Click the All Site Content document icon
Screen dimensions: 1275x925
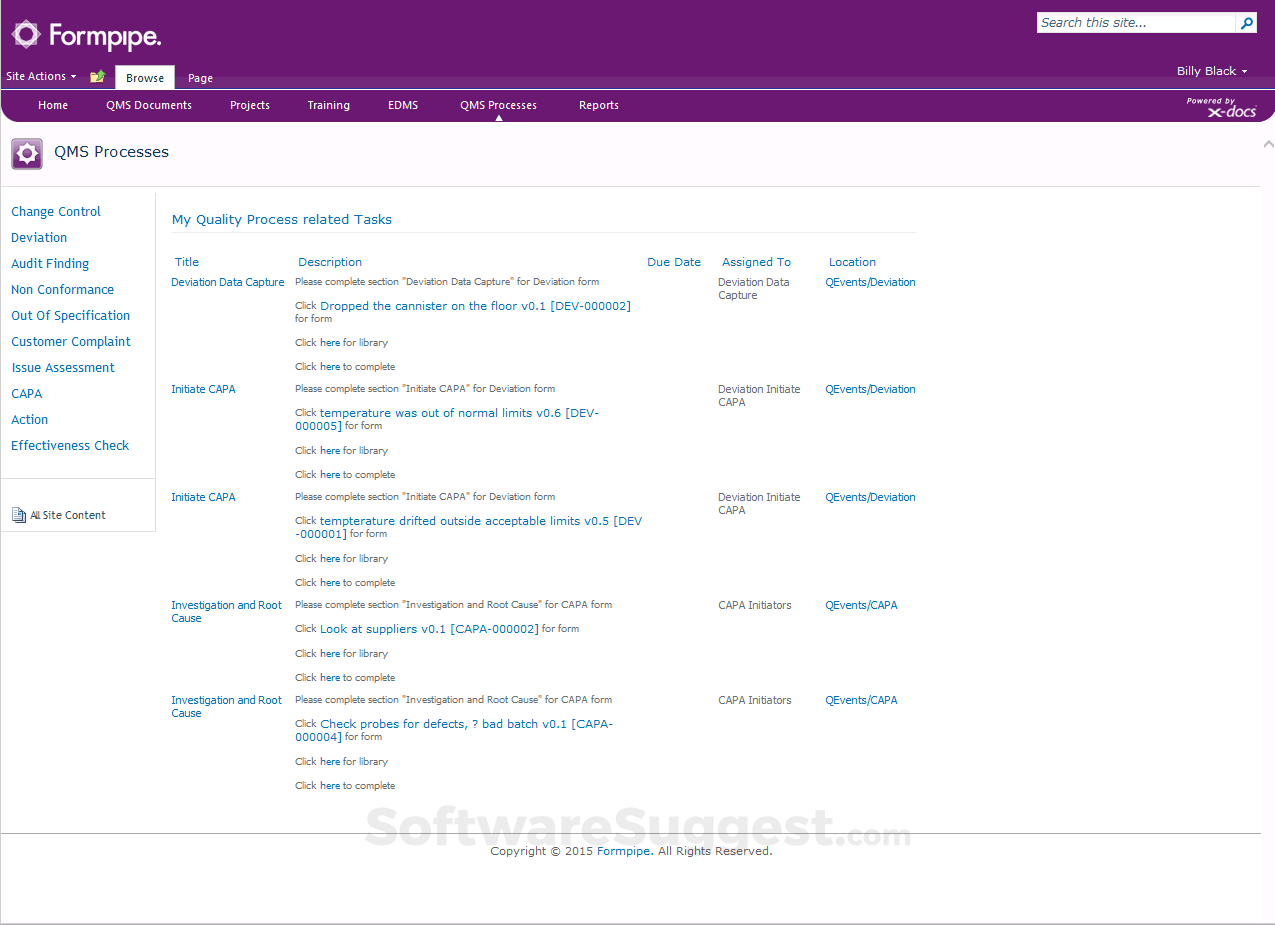[19, 514]
